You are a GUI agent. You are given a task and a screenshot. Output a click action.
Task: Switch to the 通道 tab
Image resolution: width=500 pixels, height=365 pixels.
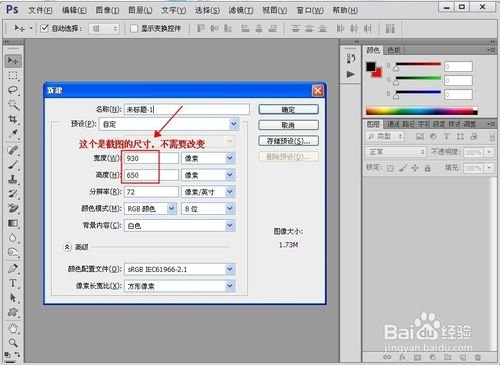(393, 124)
